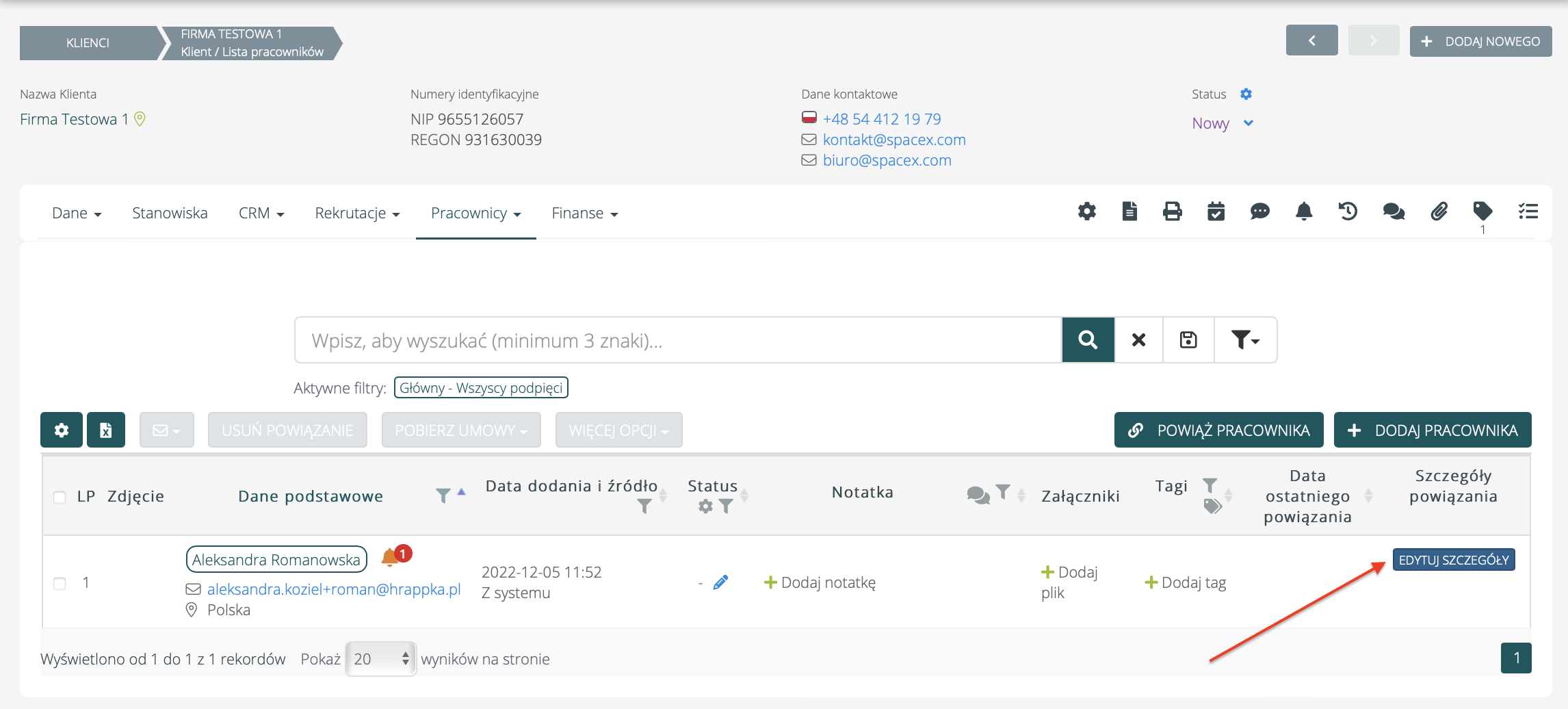Image resolution: width=1568 pixels, height=709 pixels.
Task: Focus the employee search input field
Action: point(677,340)
